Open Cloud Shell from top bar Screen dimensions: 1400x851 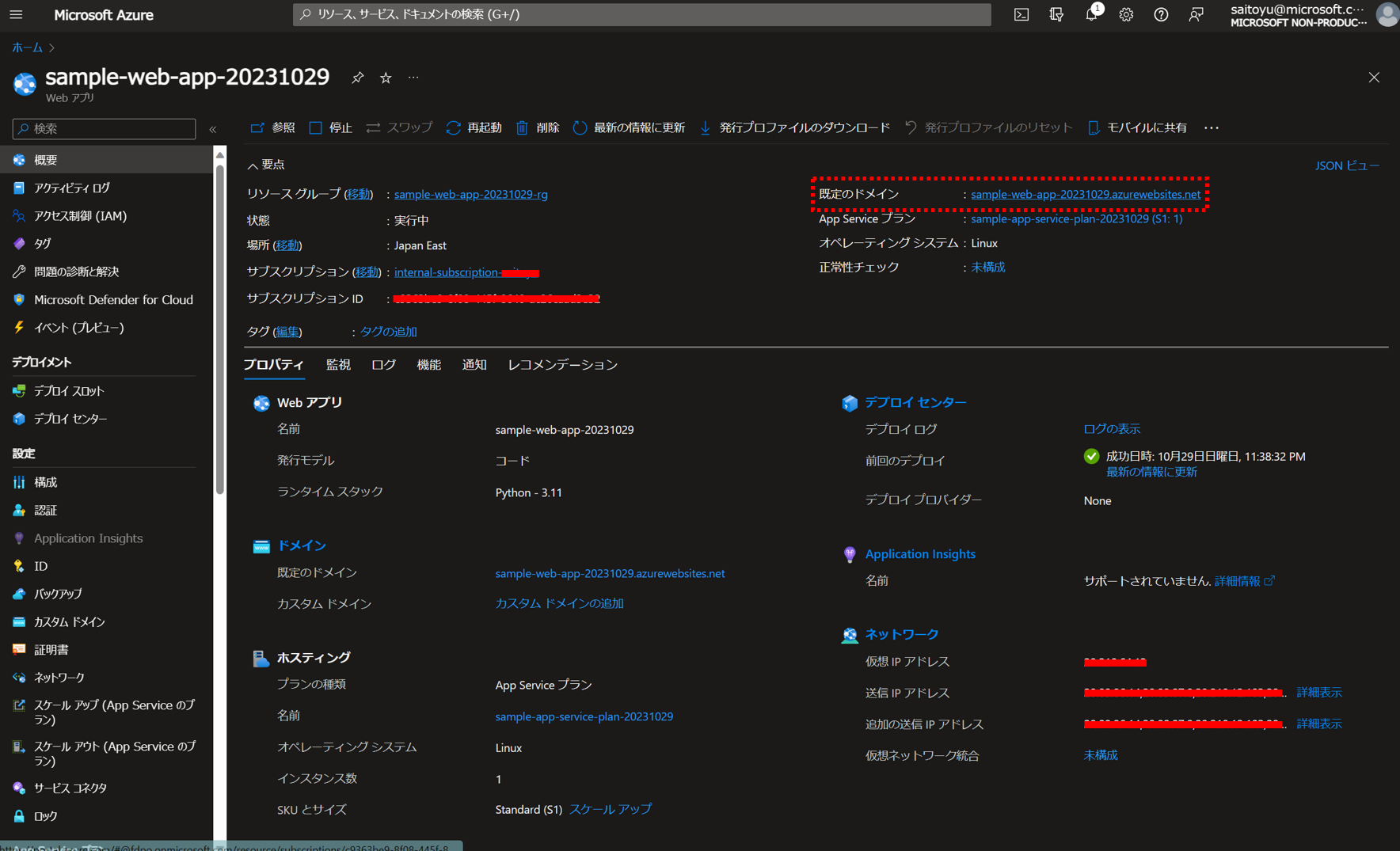(1021, 14)
